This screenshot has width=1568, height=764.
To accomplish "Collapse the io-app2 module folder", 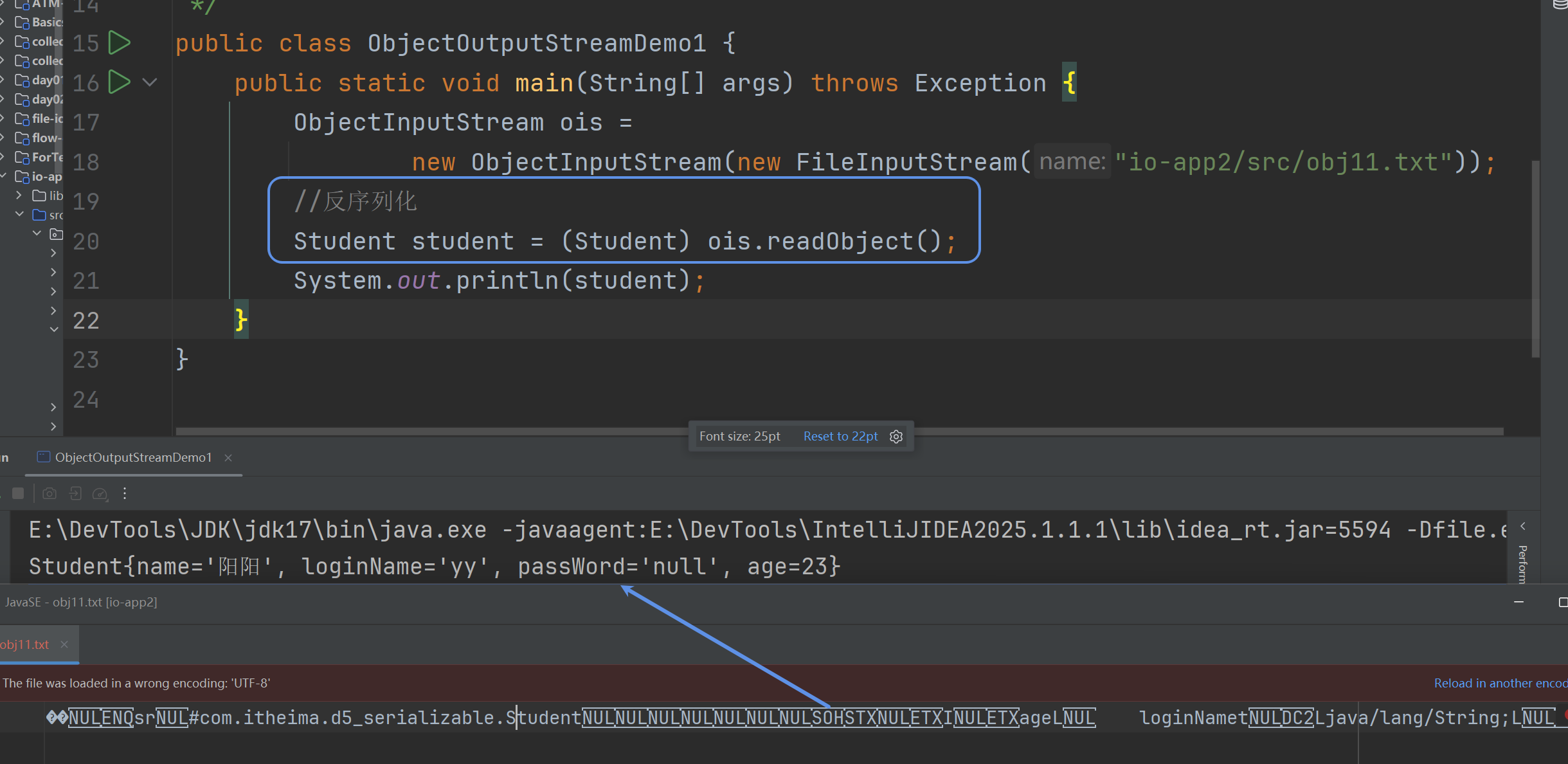I will coord(3,176).
